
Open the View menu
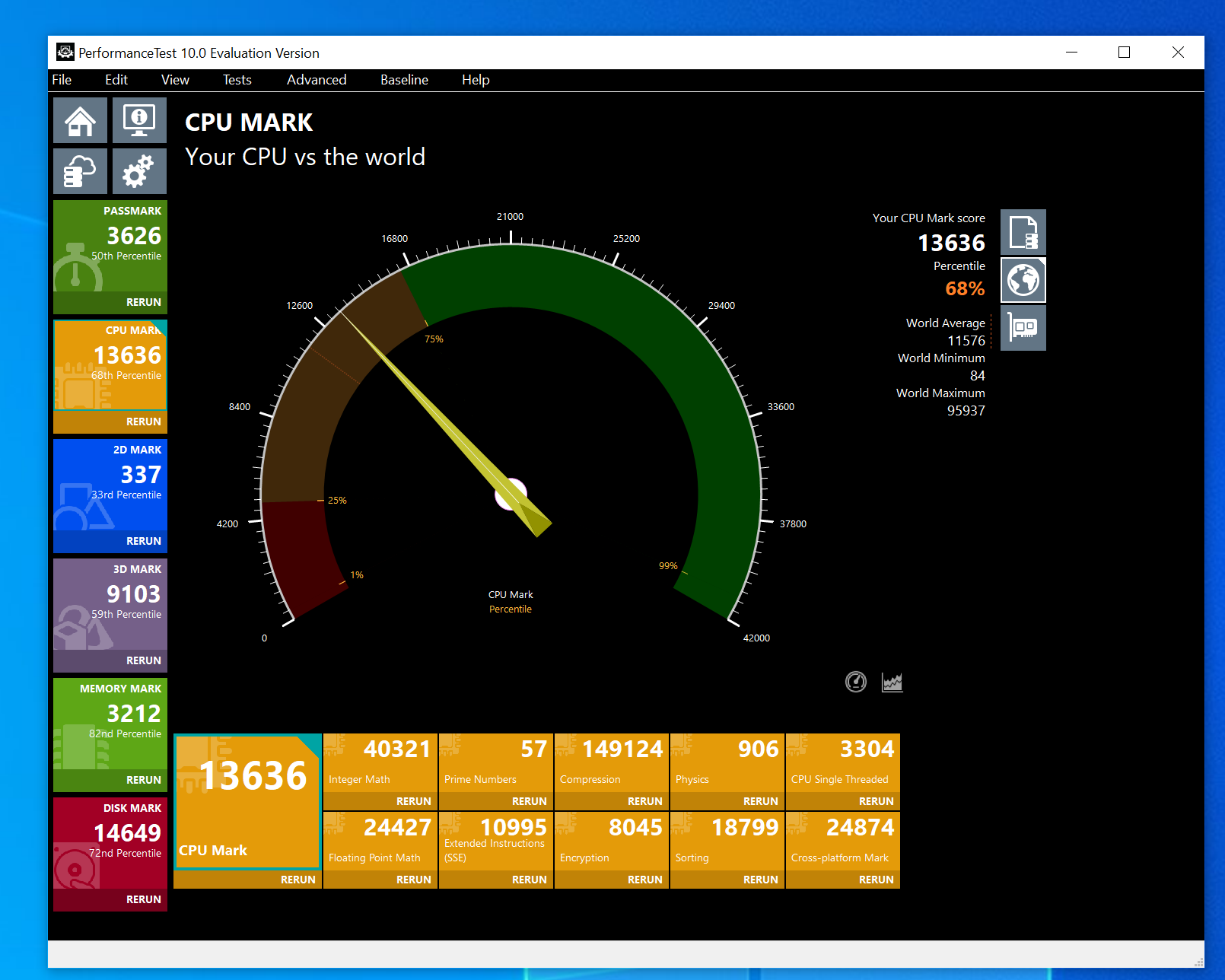pos(175,80)
